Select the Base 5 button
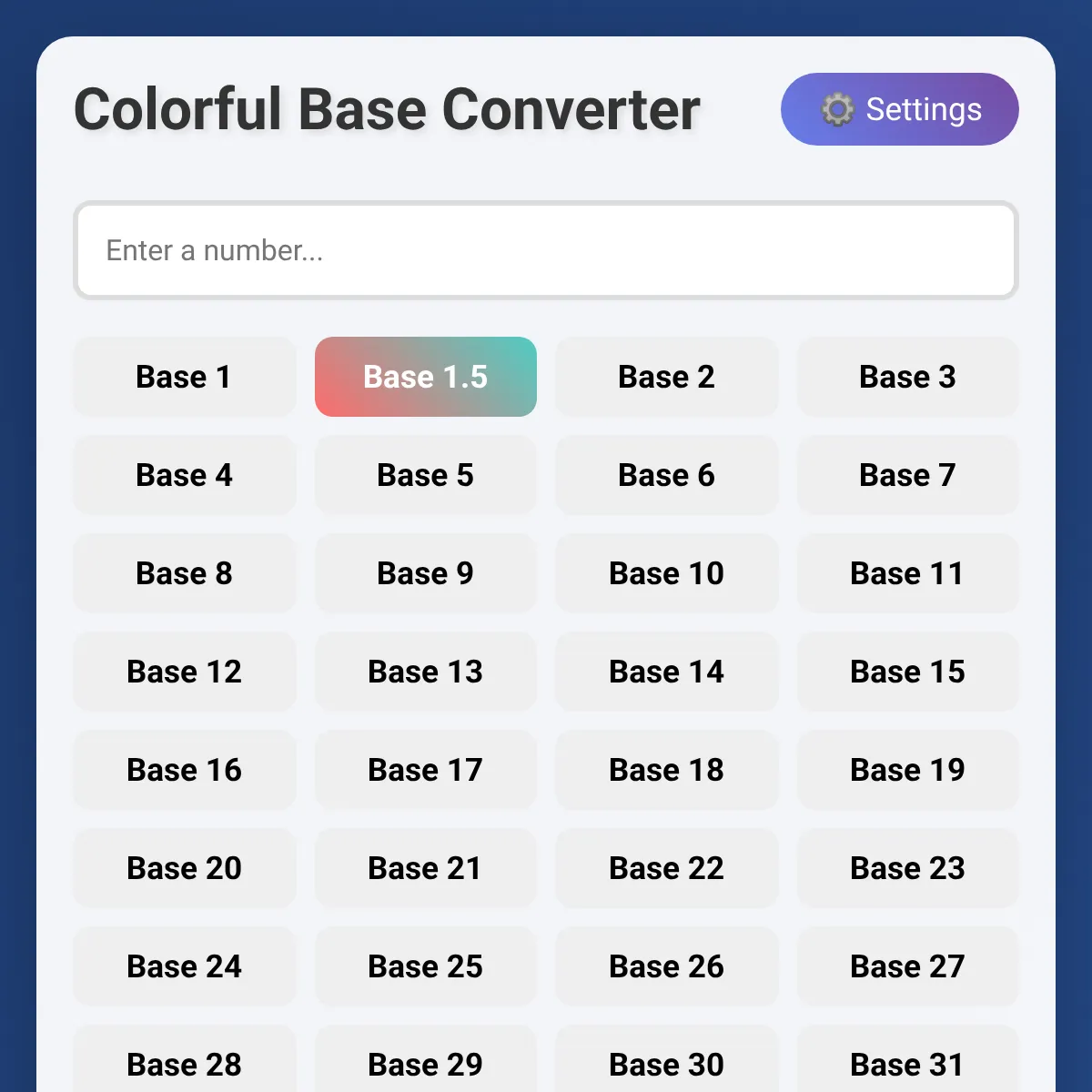Screen dimensions: 1092x1092 (425, 475)
